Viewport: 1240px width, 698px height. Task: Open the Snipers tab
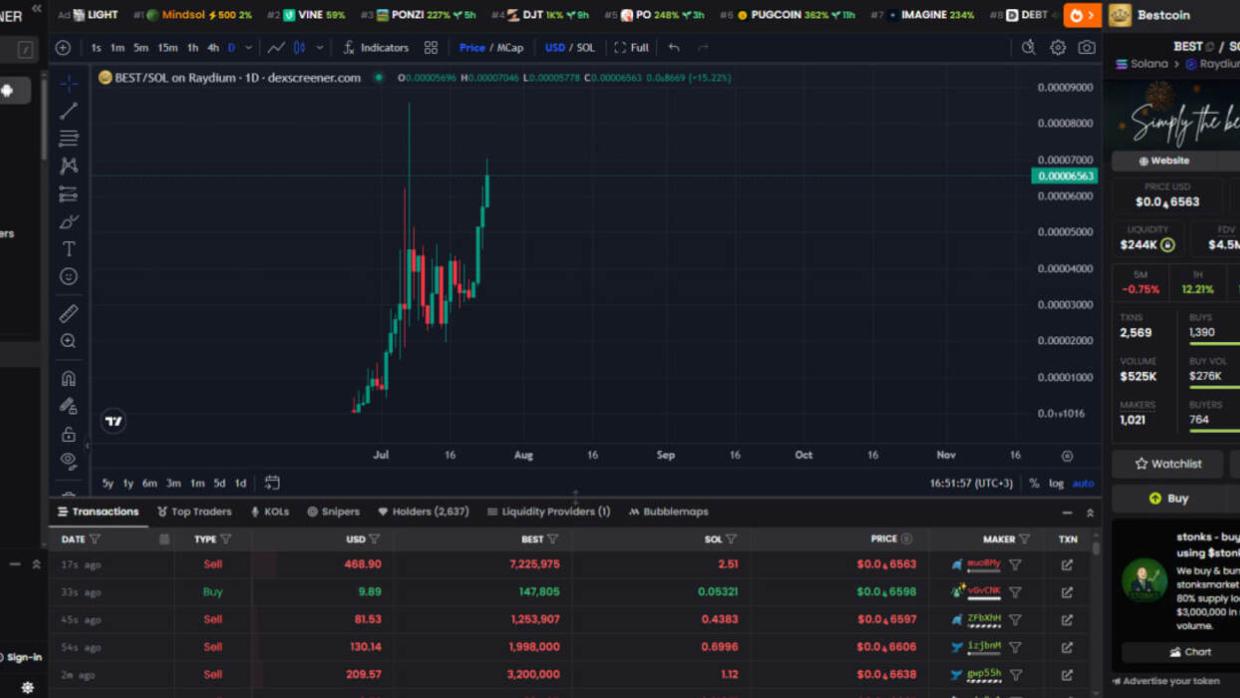pyautogui.click(x=333, y=512)
